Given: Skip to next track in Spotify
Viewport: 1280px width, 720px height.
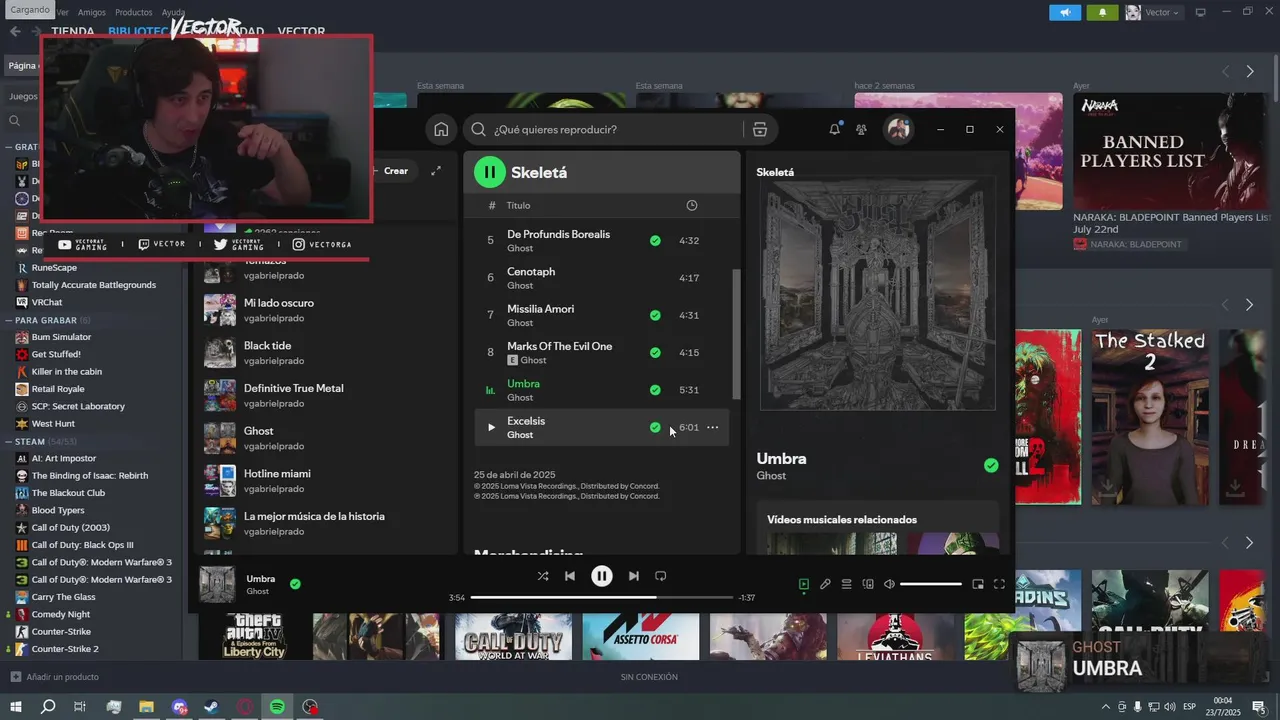Looking at the screenshot, I should [x=633, y=576].
